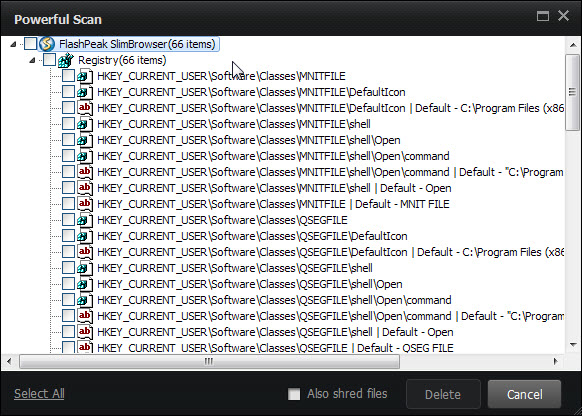The width and height of the screenshot is (582, 416).
Task: Click ab icon for QSEGFILE\shell Default - Open
Action: 85,332
